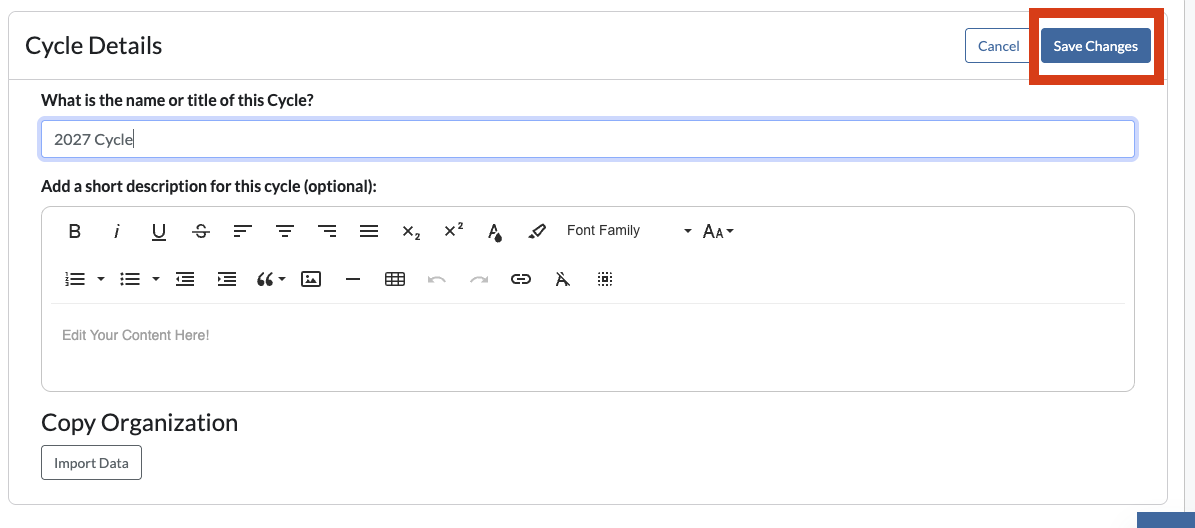Toggle bold formatting in the description editor
This screenshot has width=1195, height=528.
tap(75, 231)
